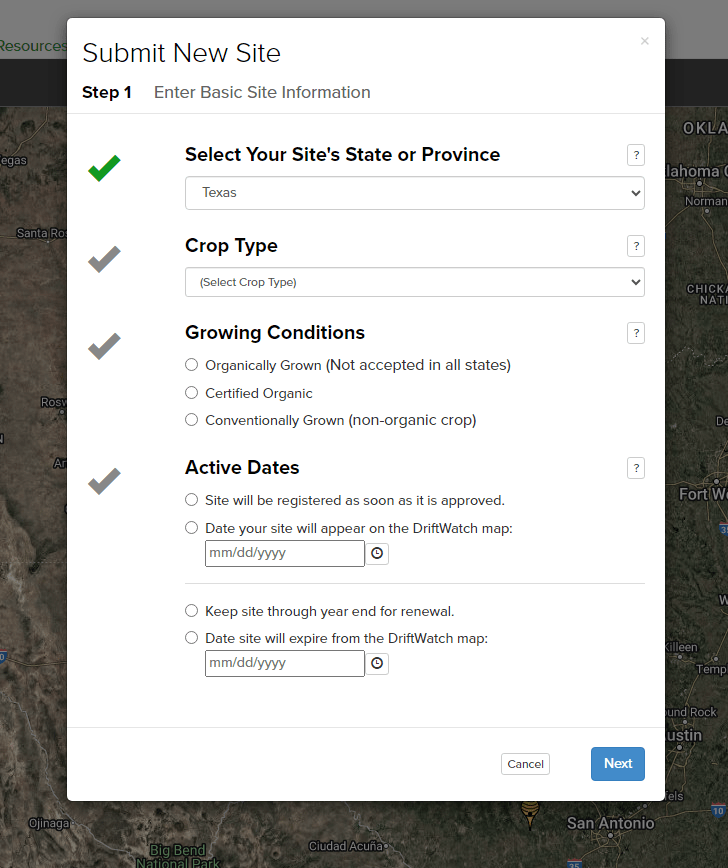The width and height of the screenshot is (728, 868).
Task: Click the DriftWatch appear date field
Action: 284,553
